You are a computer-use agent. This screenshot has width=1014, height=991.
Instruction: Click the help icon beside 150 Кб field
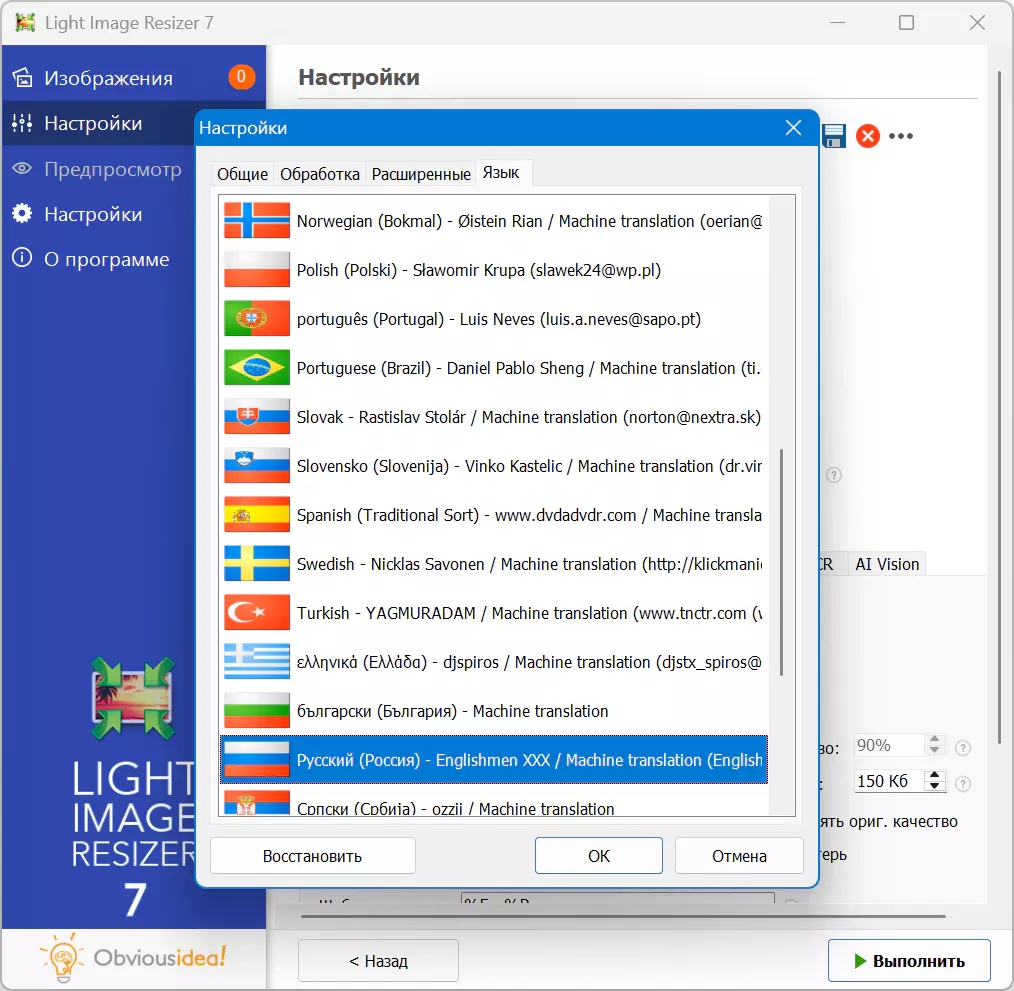pos(963,783)
